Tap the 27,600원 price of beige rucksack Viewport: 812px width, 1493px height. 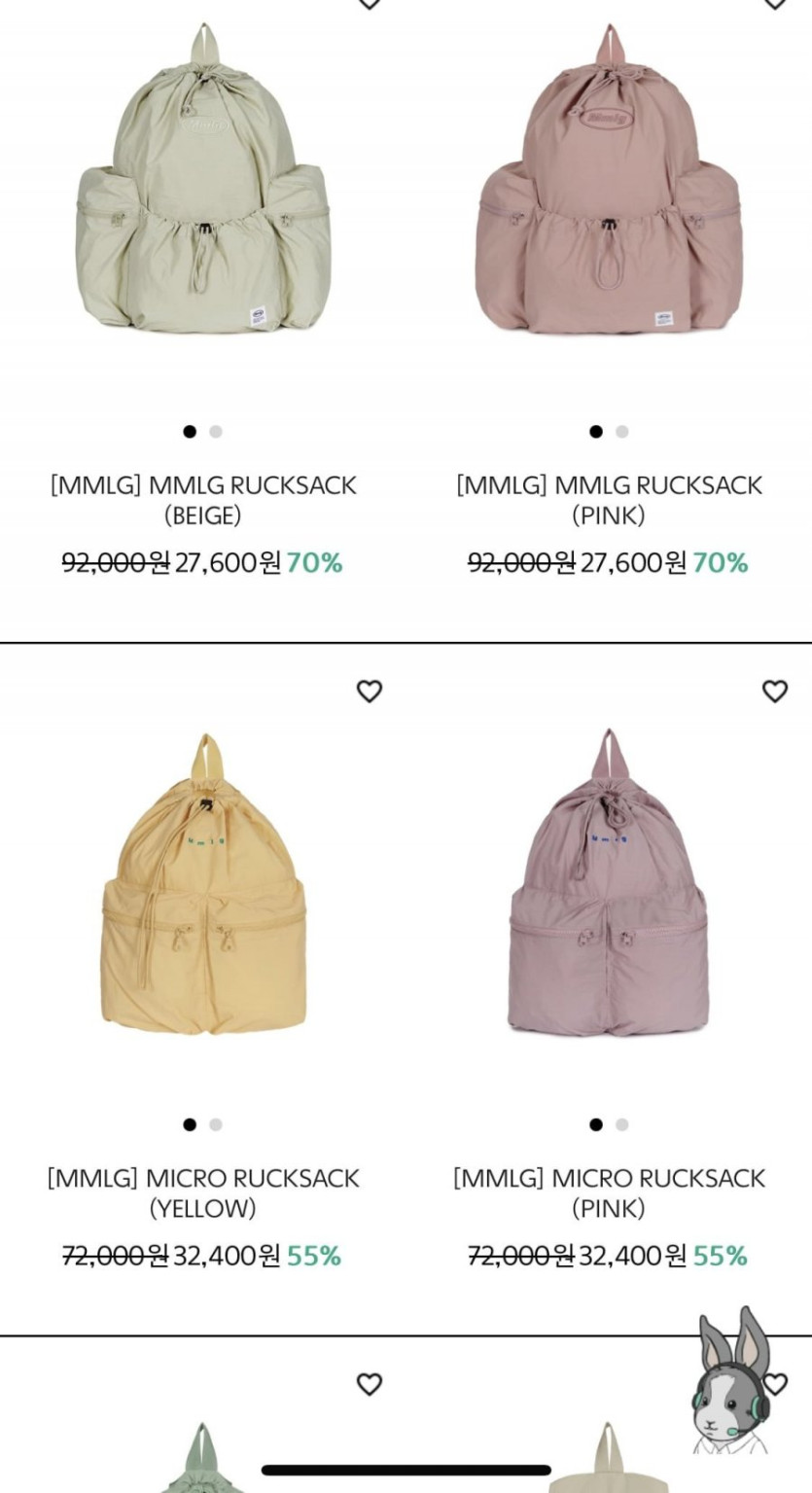click(x=228, y=562)
